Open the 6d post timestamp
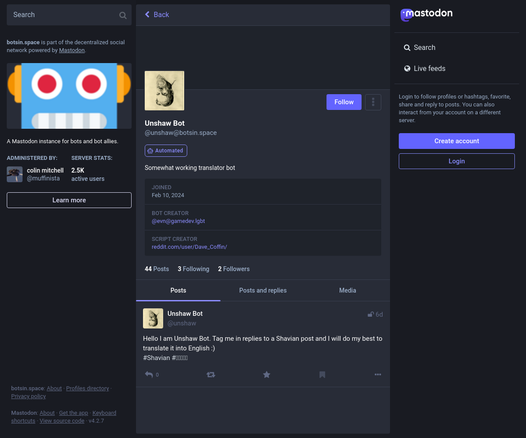This screenshot has width=526, height=438. tap(379, 314)
